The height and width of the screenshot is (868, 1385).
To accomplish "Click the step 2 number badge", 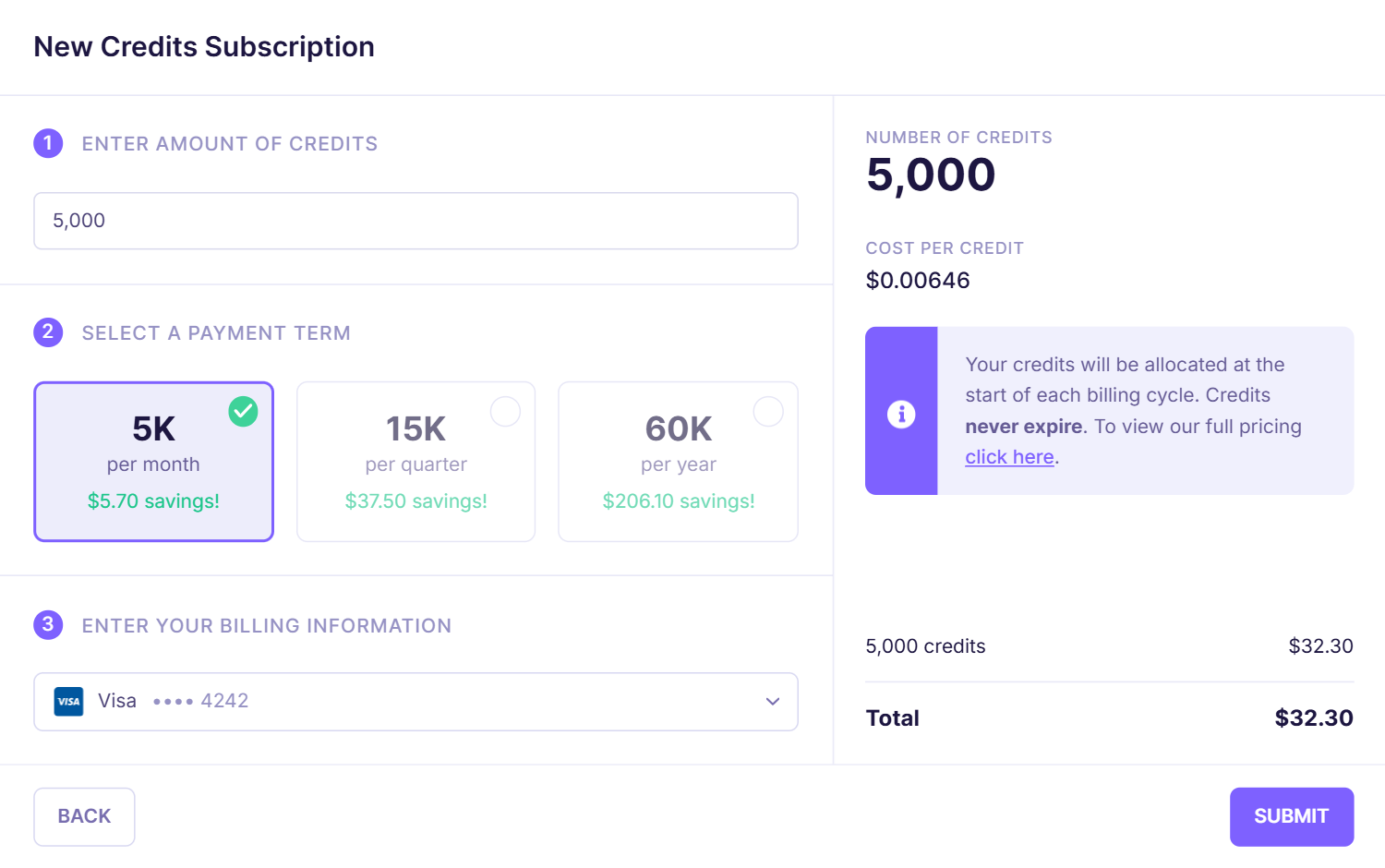I will [48, 332].
